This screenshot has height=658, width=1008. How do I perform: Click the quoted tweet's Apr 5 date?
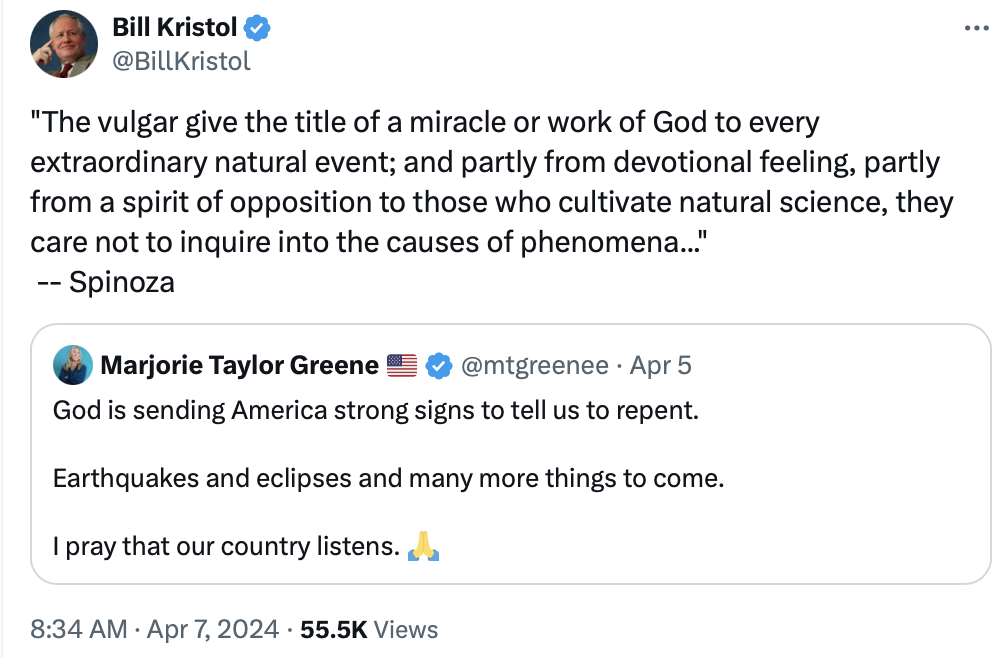coord(661,365)
